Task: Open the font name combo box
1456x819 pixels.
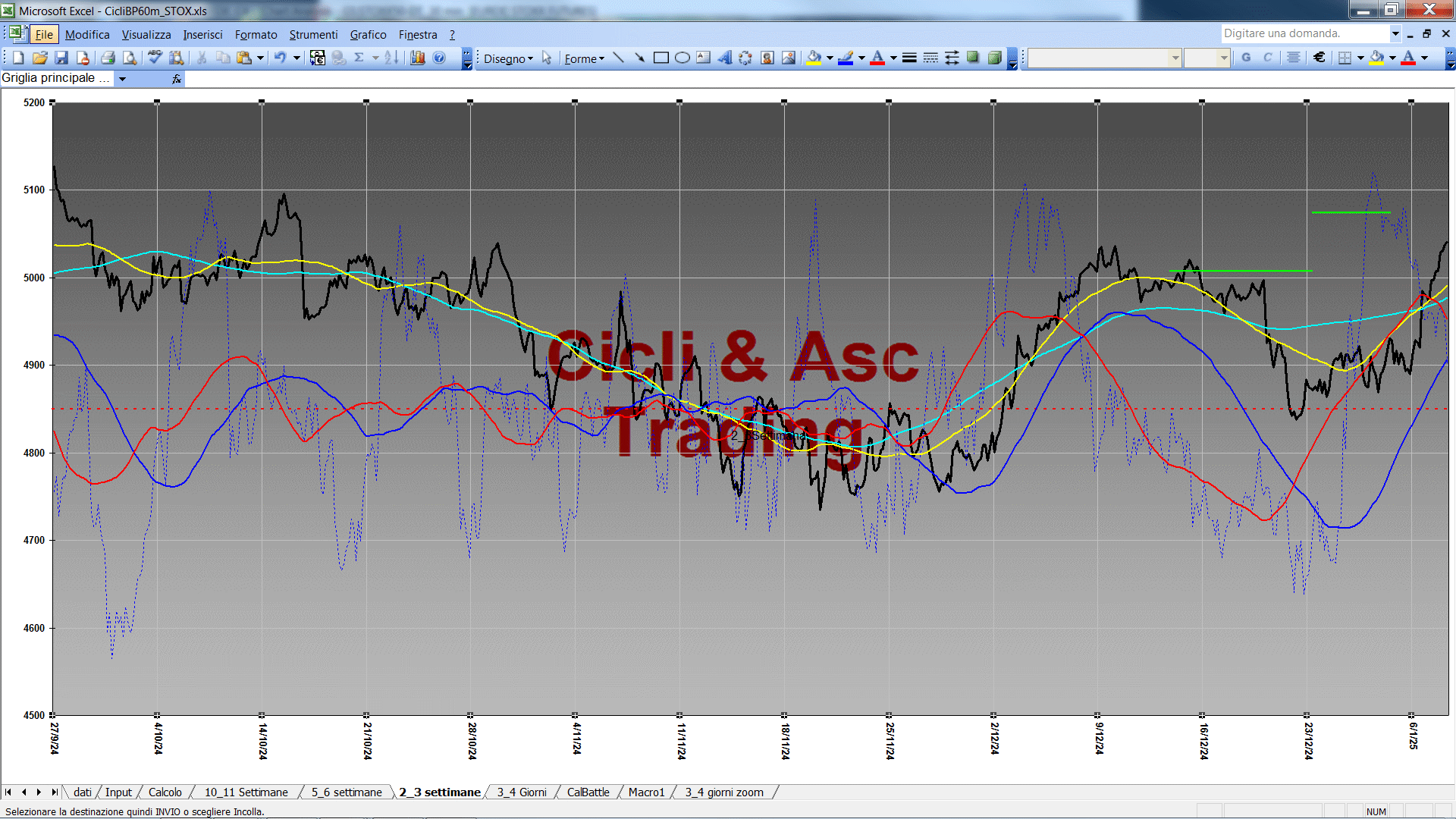Action: point(1104,58)
